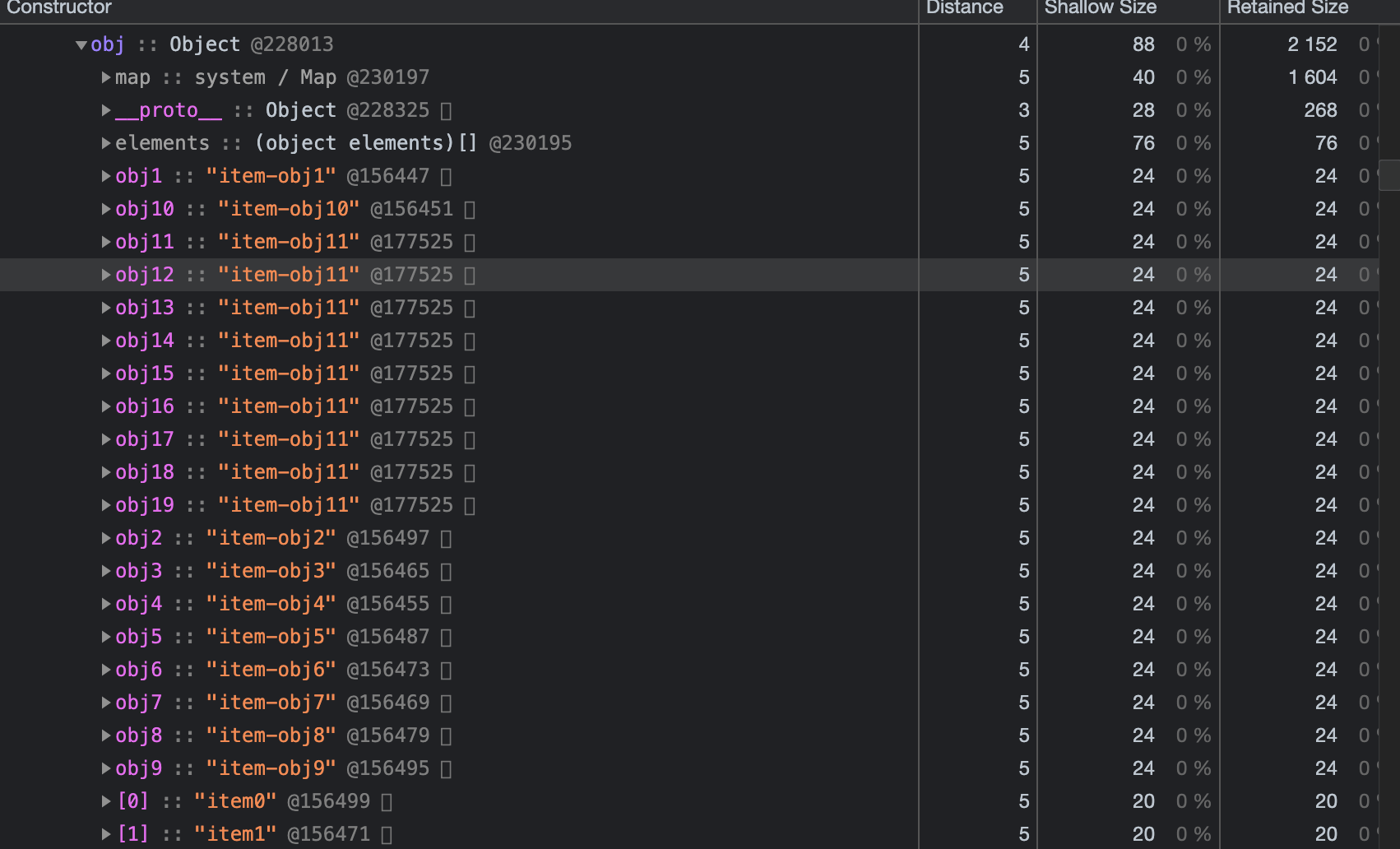Click the square icon after @228325
This screenshot has height=849, width=1400.
[x=446, y=110]
